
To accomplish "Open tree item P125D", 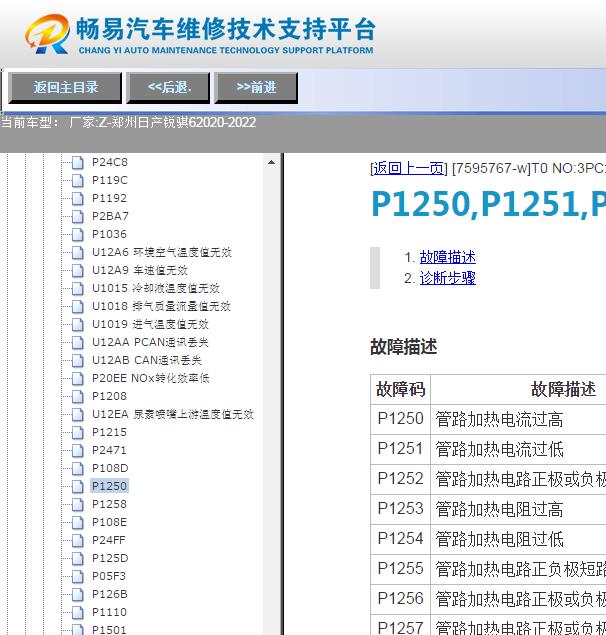I will point(110,558).
